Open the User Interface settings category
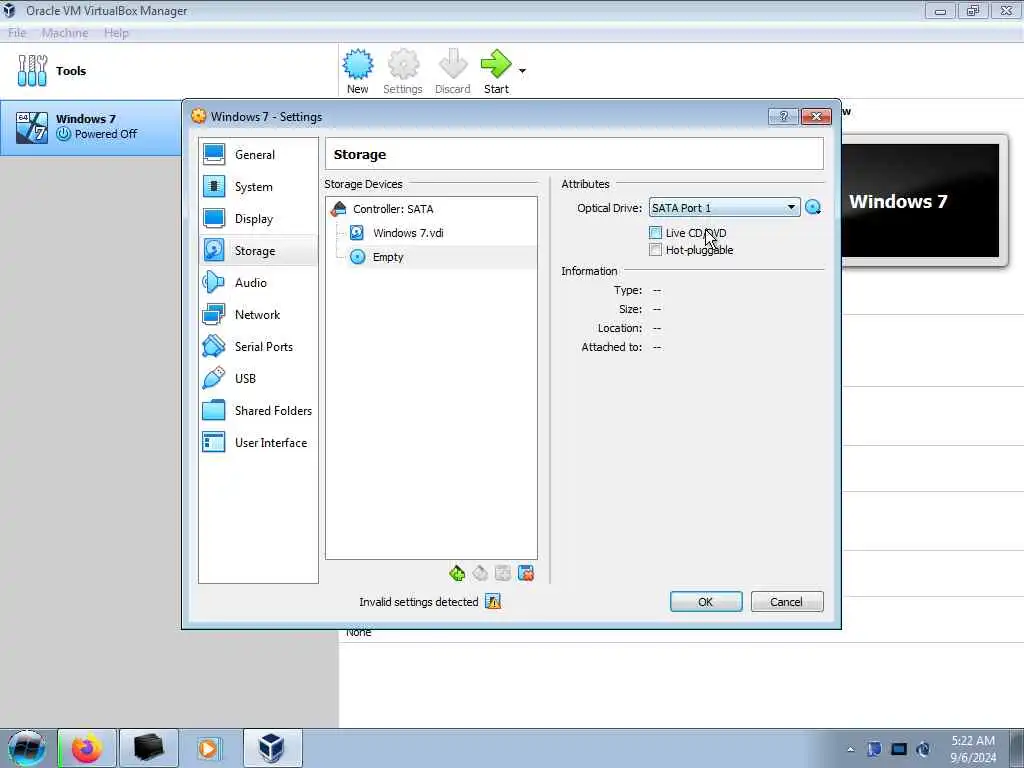Image resolution: width=1024 pixels, height=768 pixels. point(258,443)
